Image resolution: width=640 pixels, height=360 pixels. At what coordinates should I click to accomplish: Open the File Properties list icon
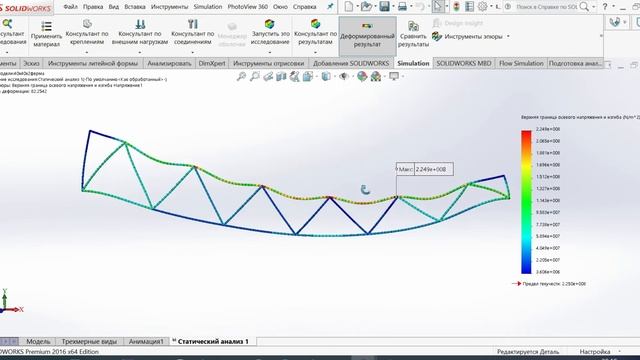(x=469, y=7)
